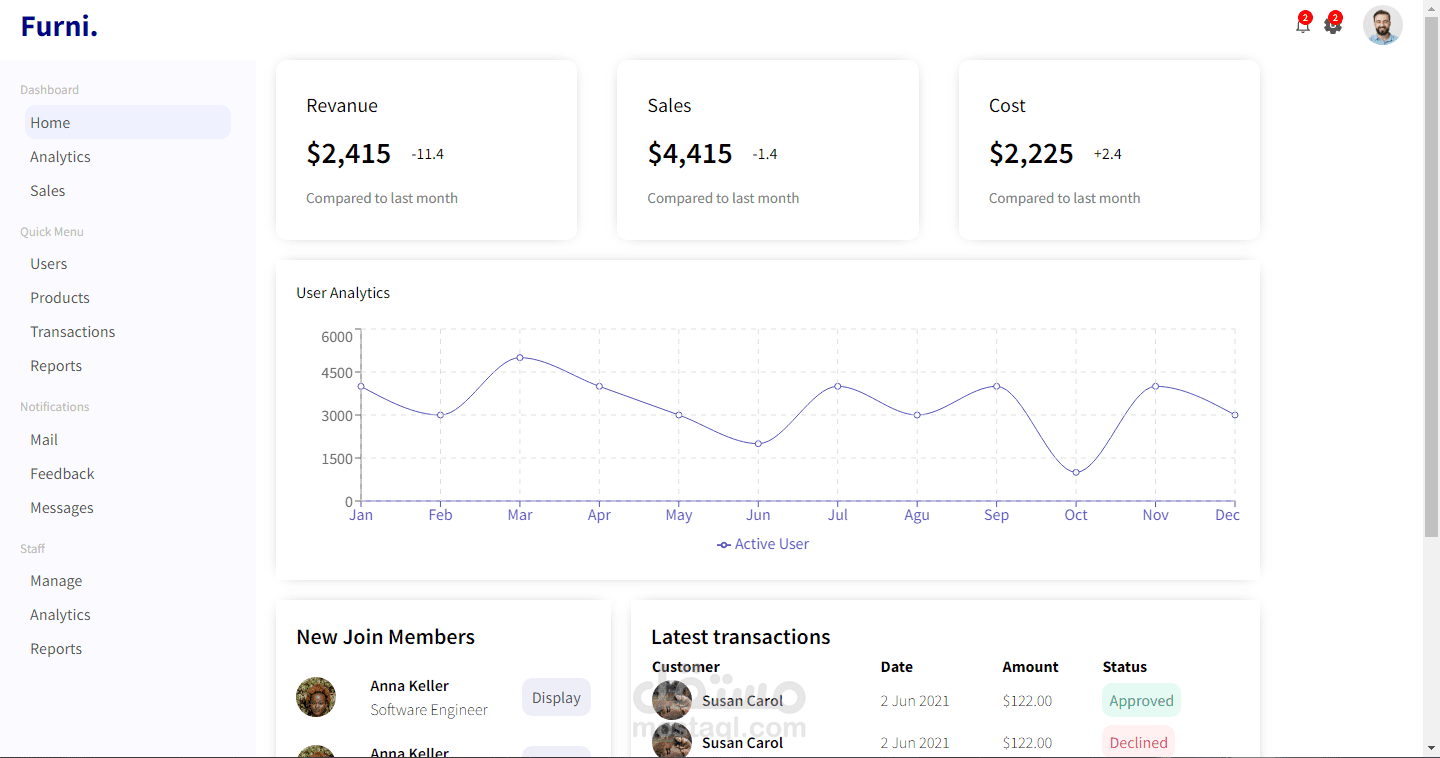Toggle Active User legend in chart

point(763,544)
